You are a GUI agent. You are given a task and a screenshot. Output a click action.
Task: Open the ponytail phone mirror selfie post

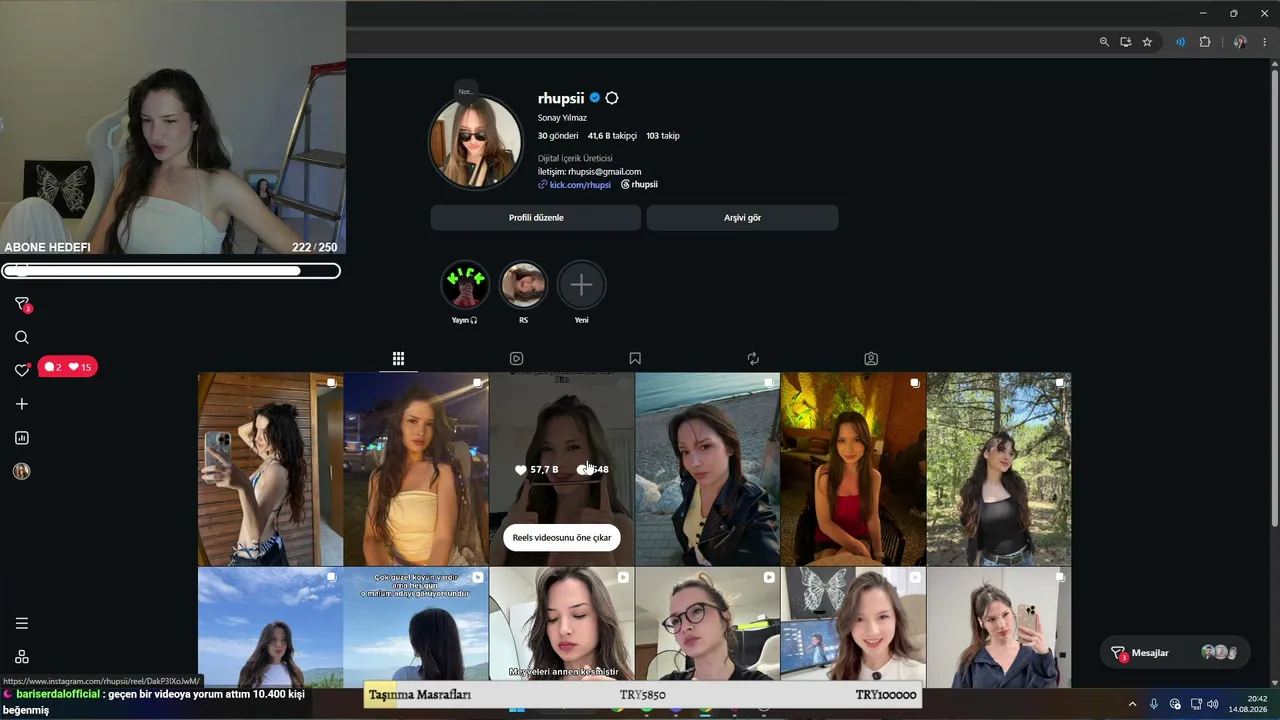click(999, 627)
